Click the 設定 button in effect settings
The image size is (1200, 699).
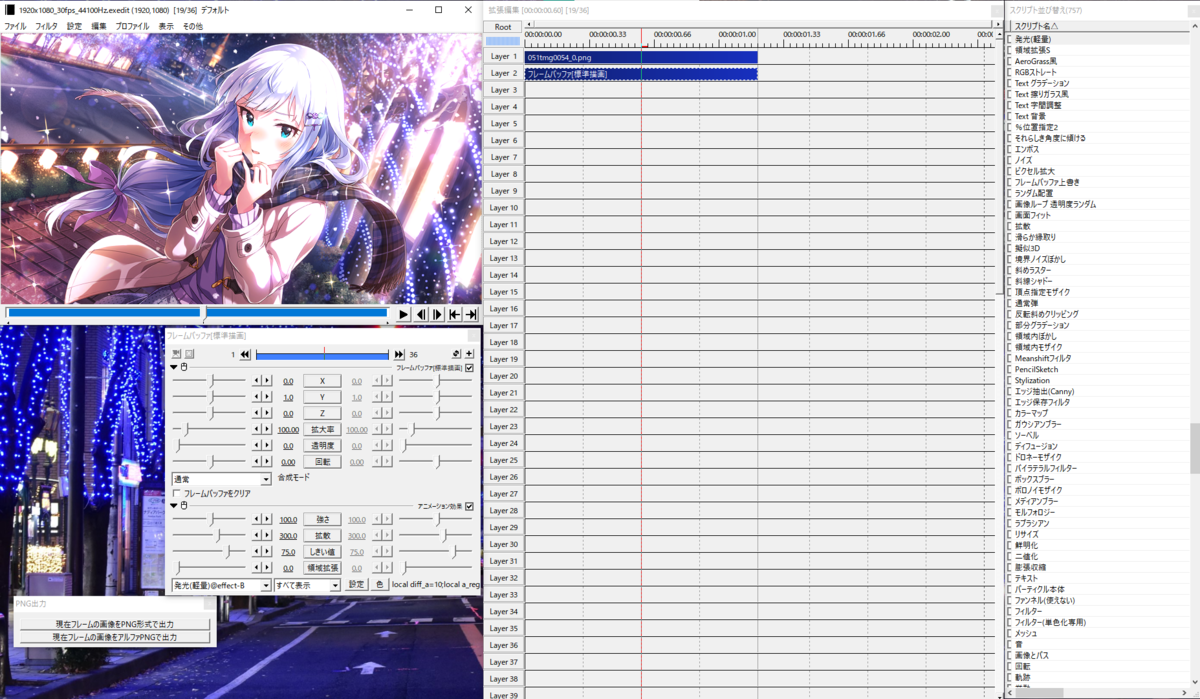point(356,585)
